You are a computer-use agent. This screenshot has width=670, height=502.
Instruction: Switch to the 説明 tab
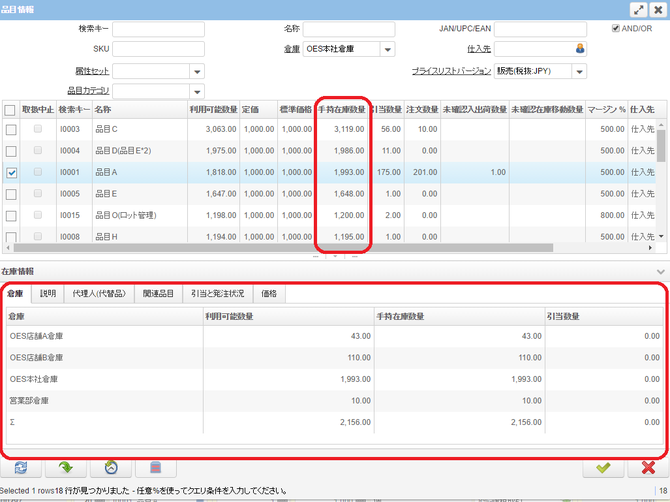(x=48, y=294)
